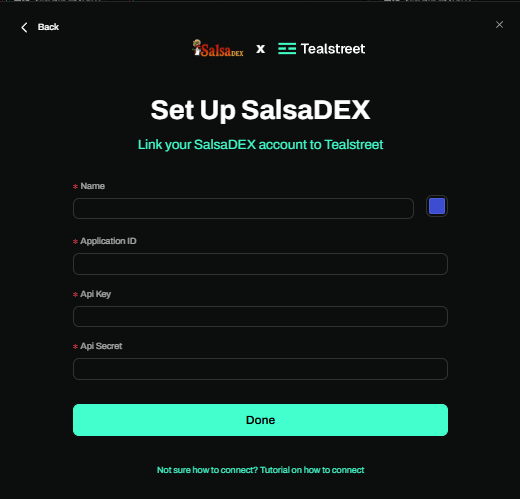520x499 pixels.
Task: Click the Name field label
Action: click(x=93, y=186)
